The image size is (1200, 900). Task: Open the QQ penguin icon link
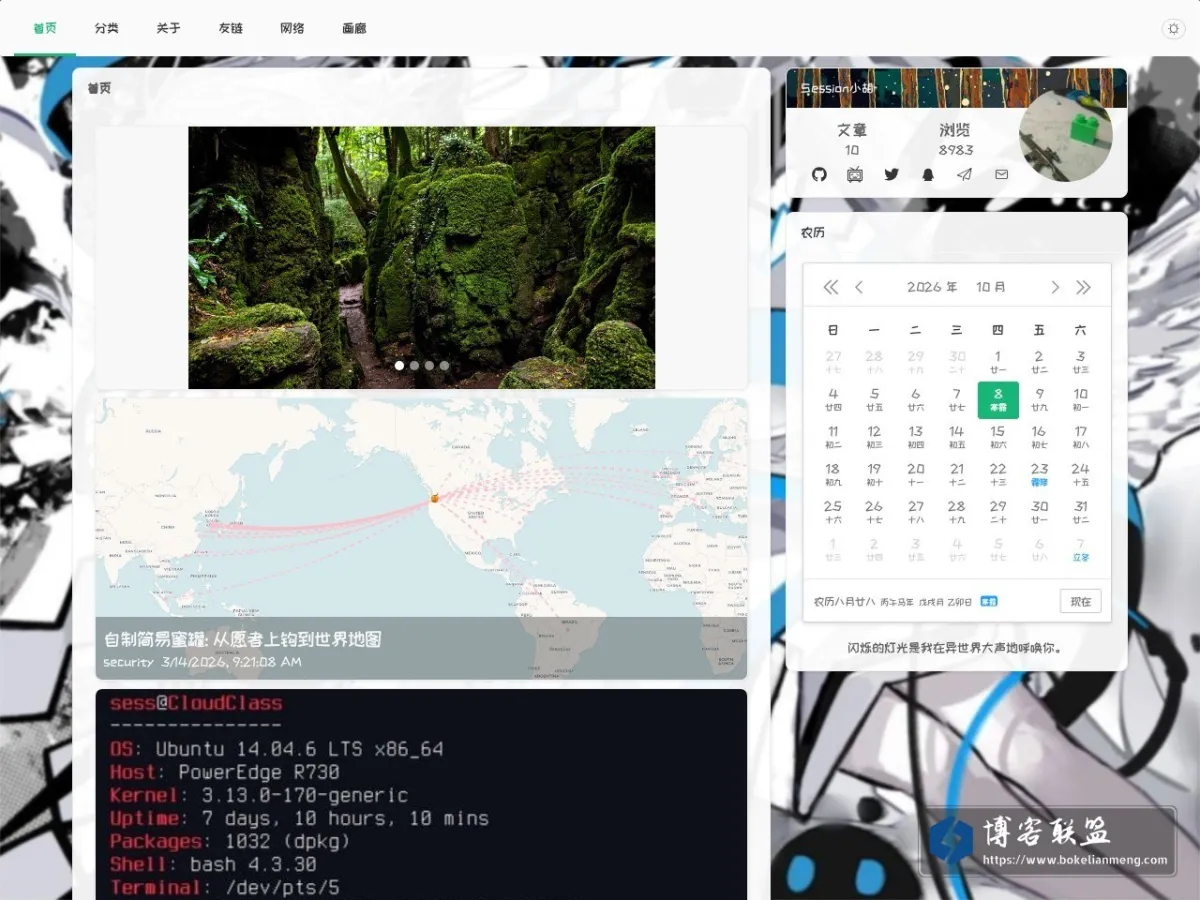click(x=928, y=174)
